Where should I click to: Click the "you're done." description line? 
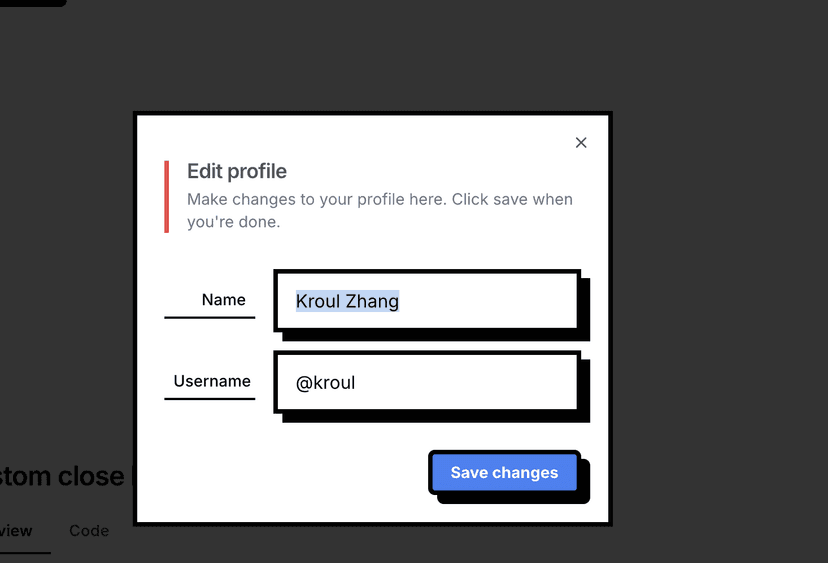pos(233,222)
